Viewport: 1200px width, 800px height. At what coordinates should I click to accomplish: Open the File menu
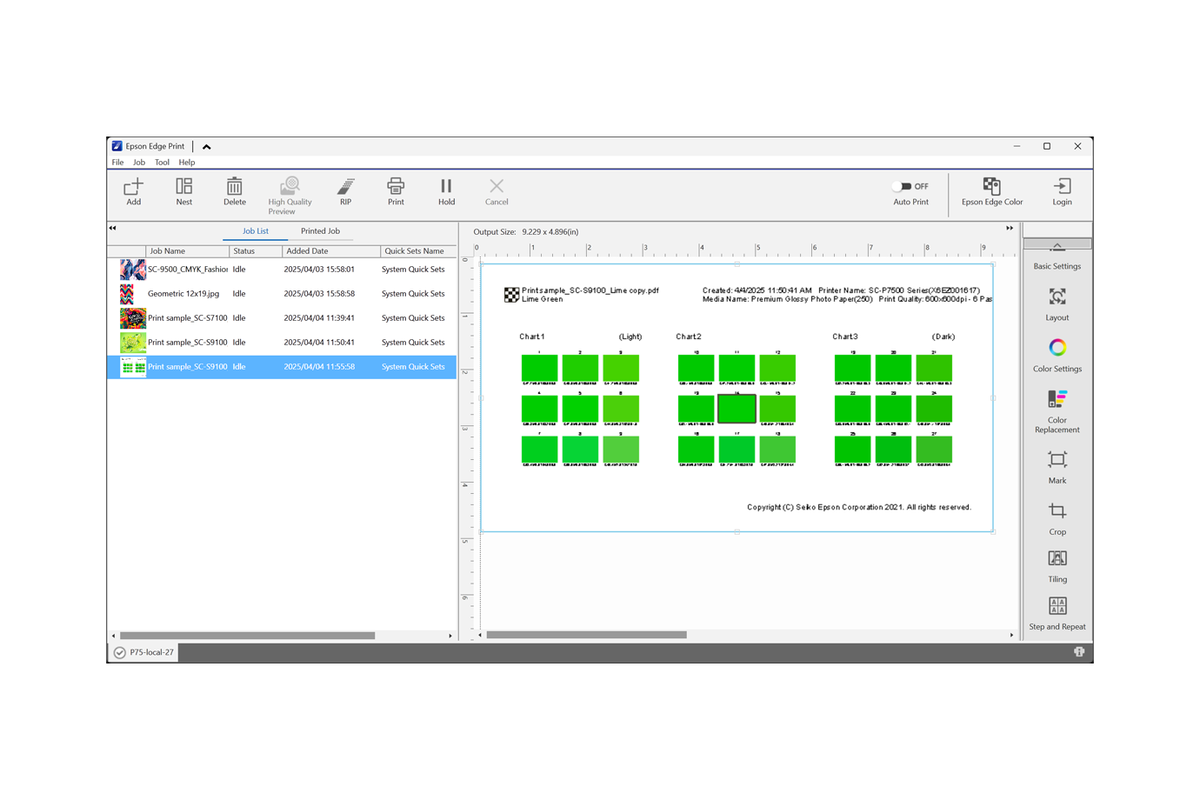coord(118,162)
